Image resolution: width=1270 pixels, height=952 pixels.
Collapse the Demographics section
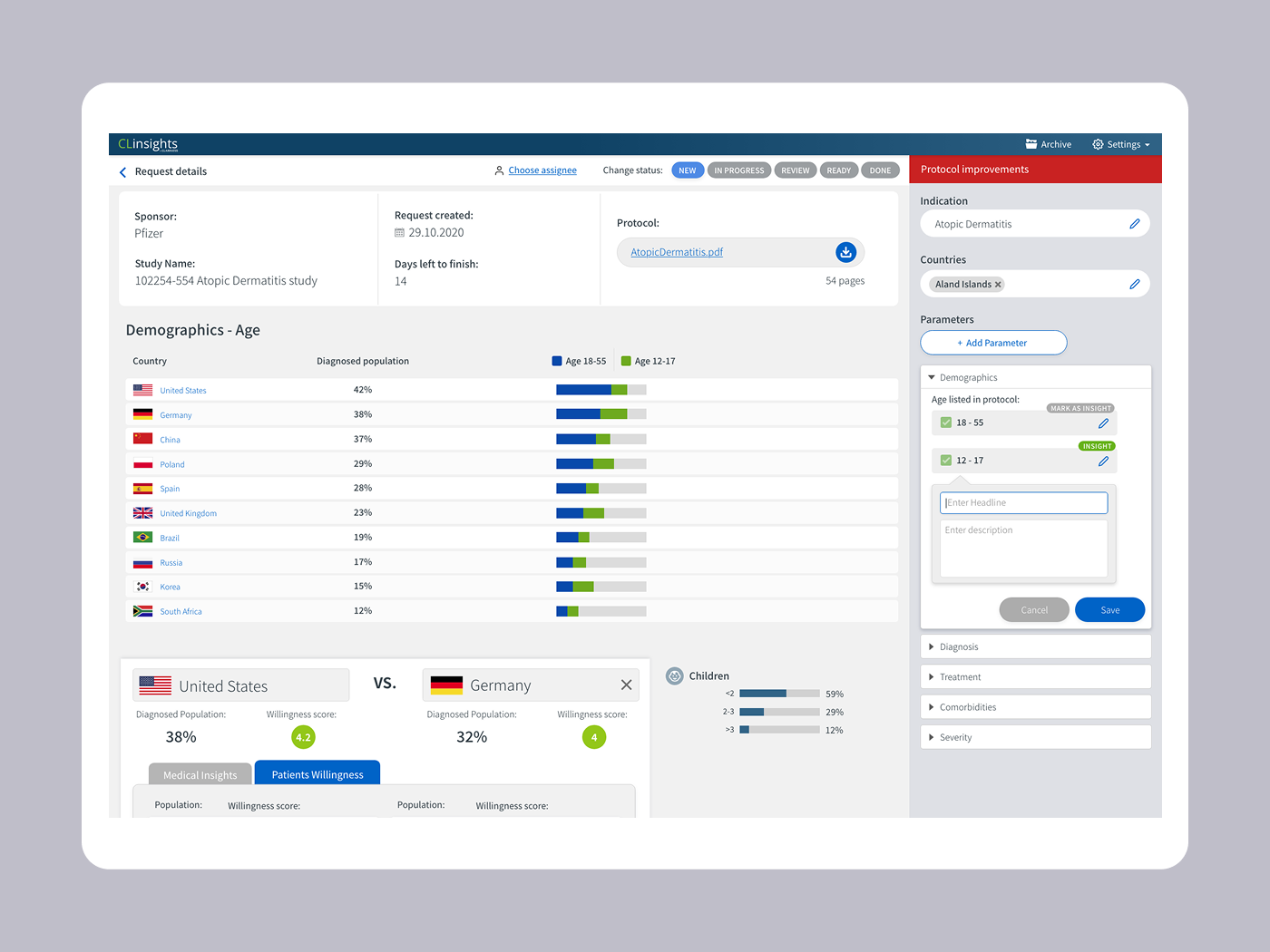tap(1035, 377)
